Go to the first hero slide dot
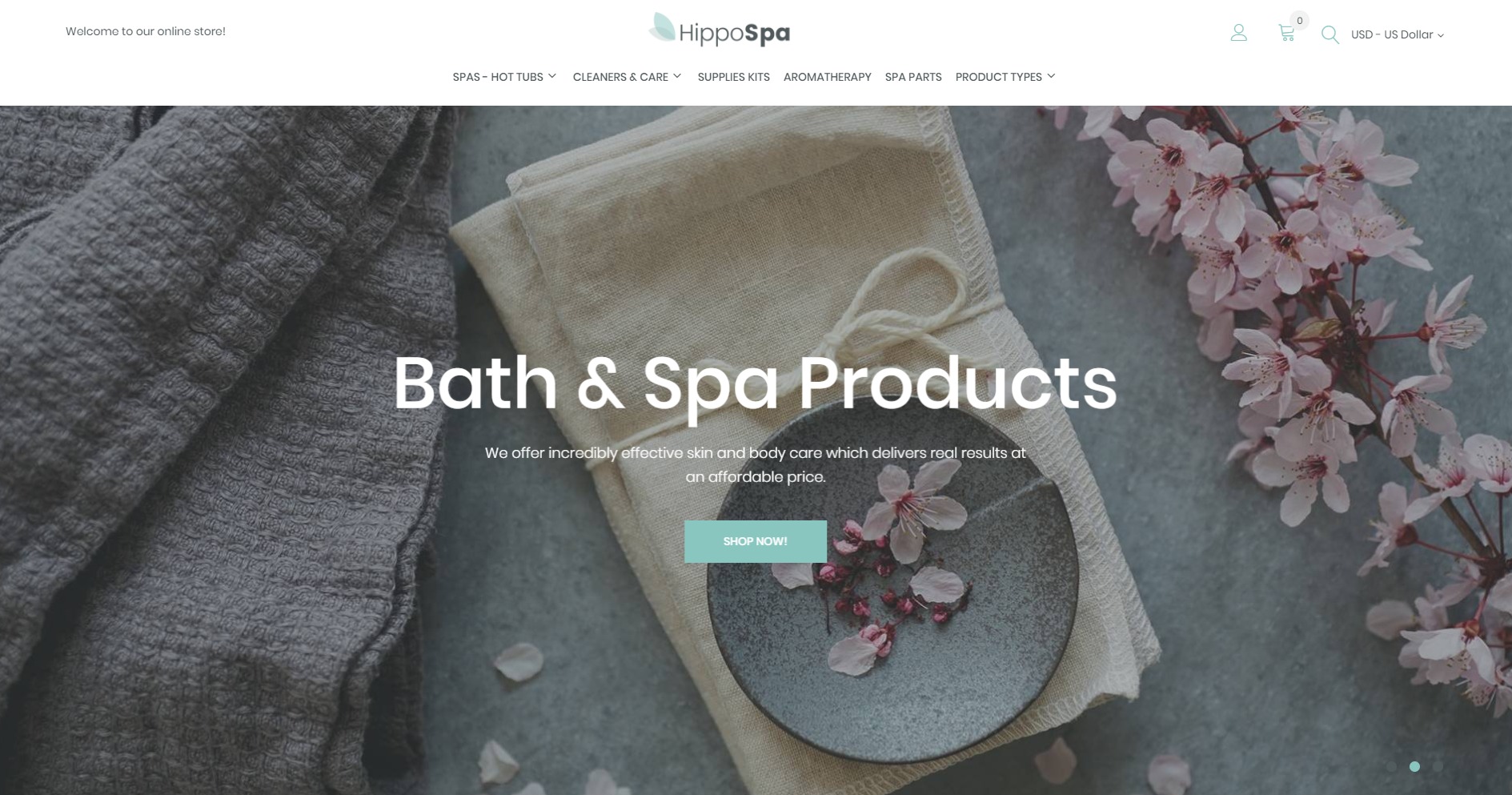1512x795 pixels. coord(1391,766)
